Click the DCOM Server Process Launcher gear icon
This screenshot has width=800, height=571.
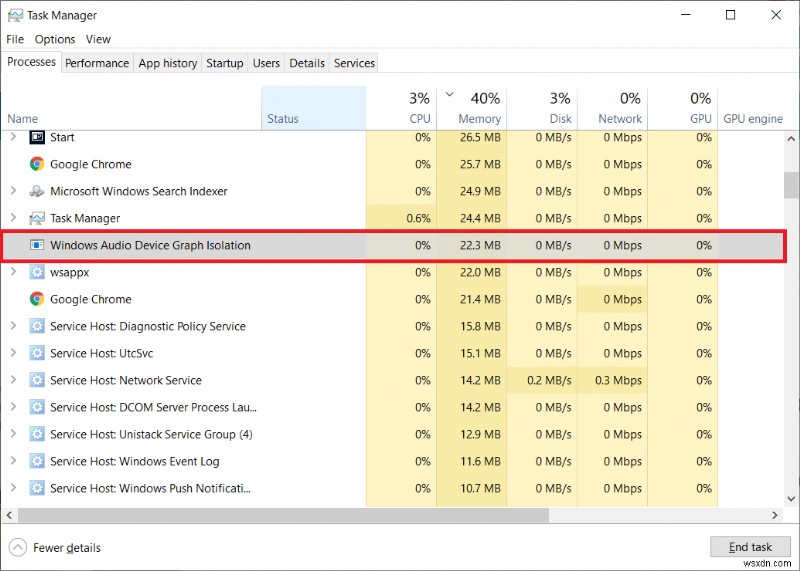point(37,407)
